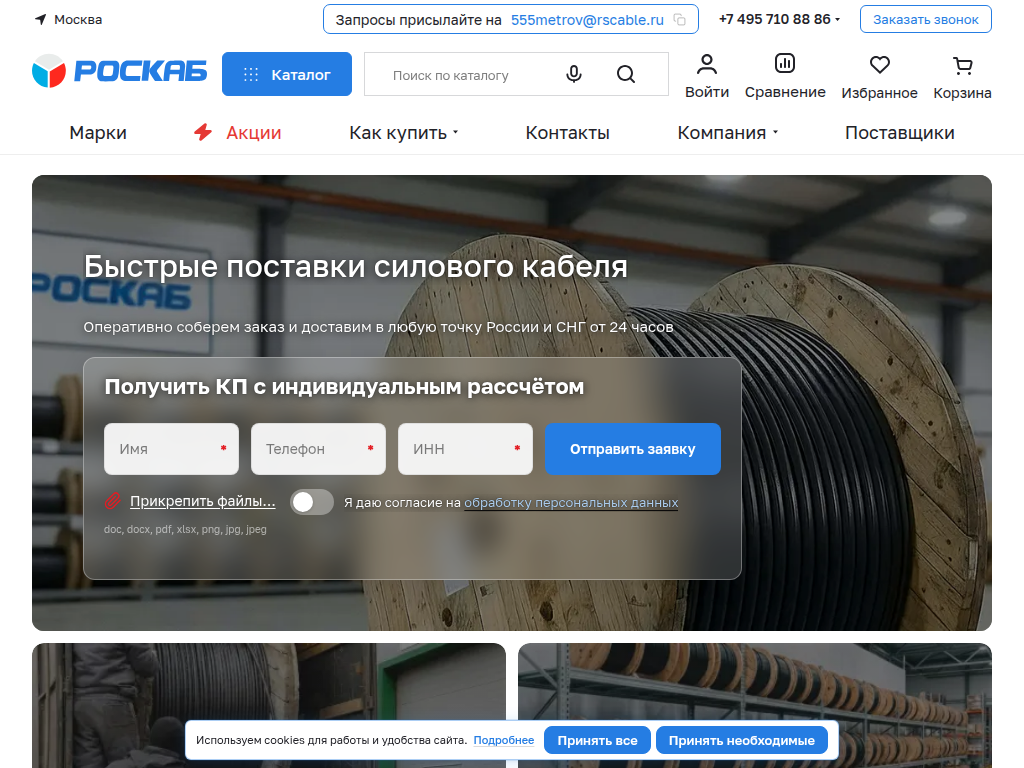Click the red lightning icon beside Акции
The height and width of the screenshot is (768, 1024).
[203, 133]
